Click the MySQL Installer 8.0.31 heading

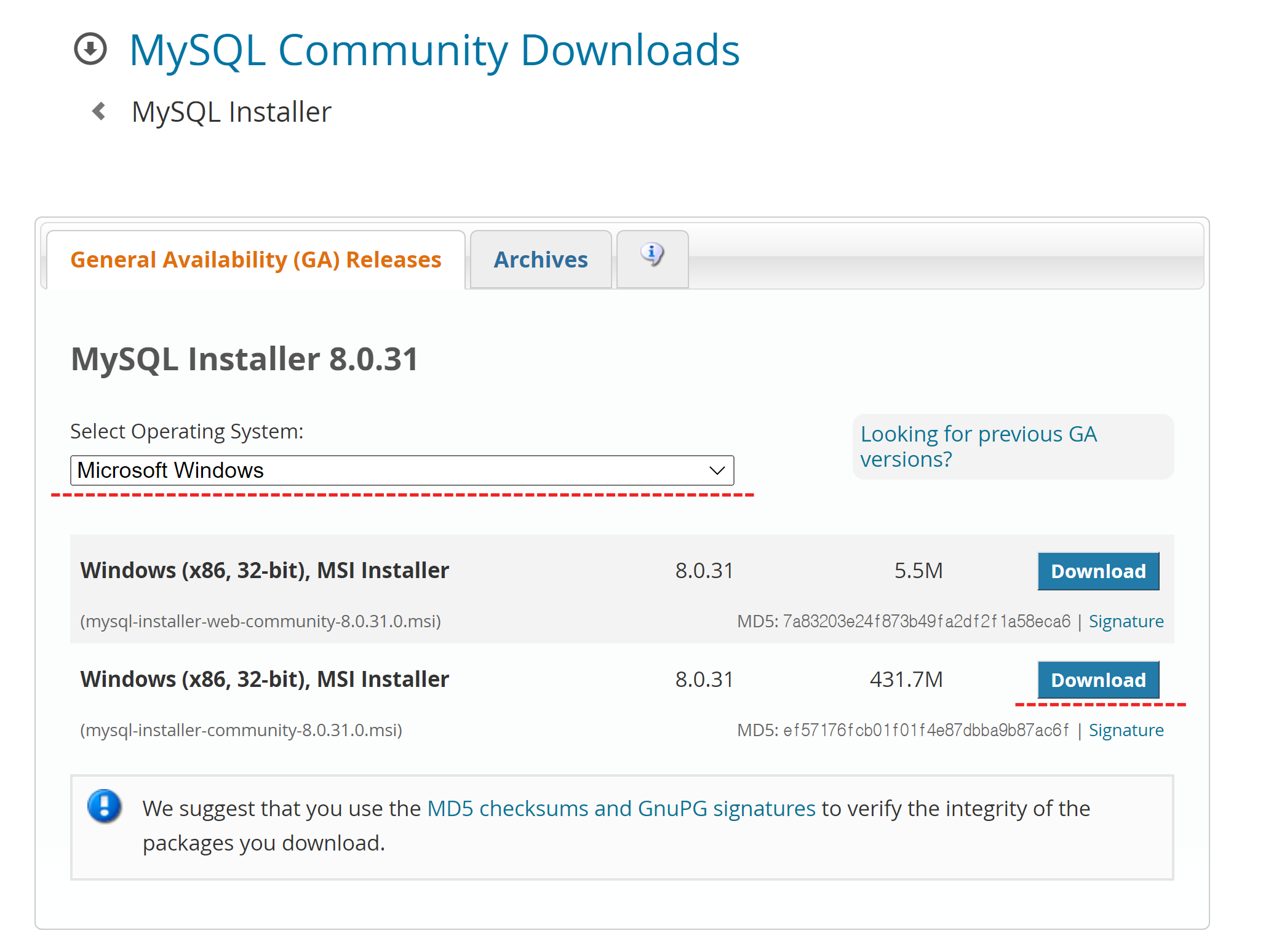pyautogui.click(x=245, y=359)
